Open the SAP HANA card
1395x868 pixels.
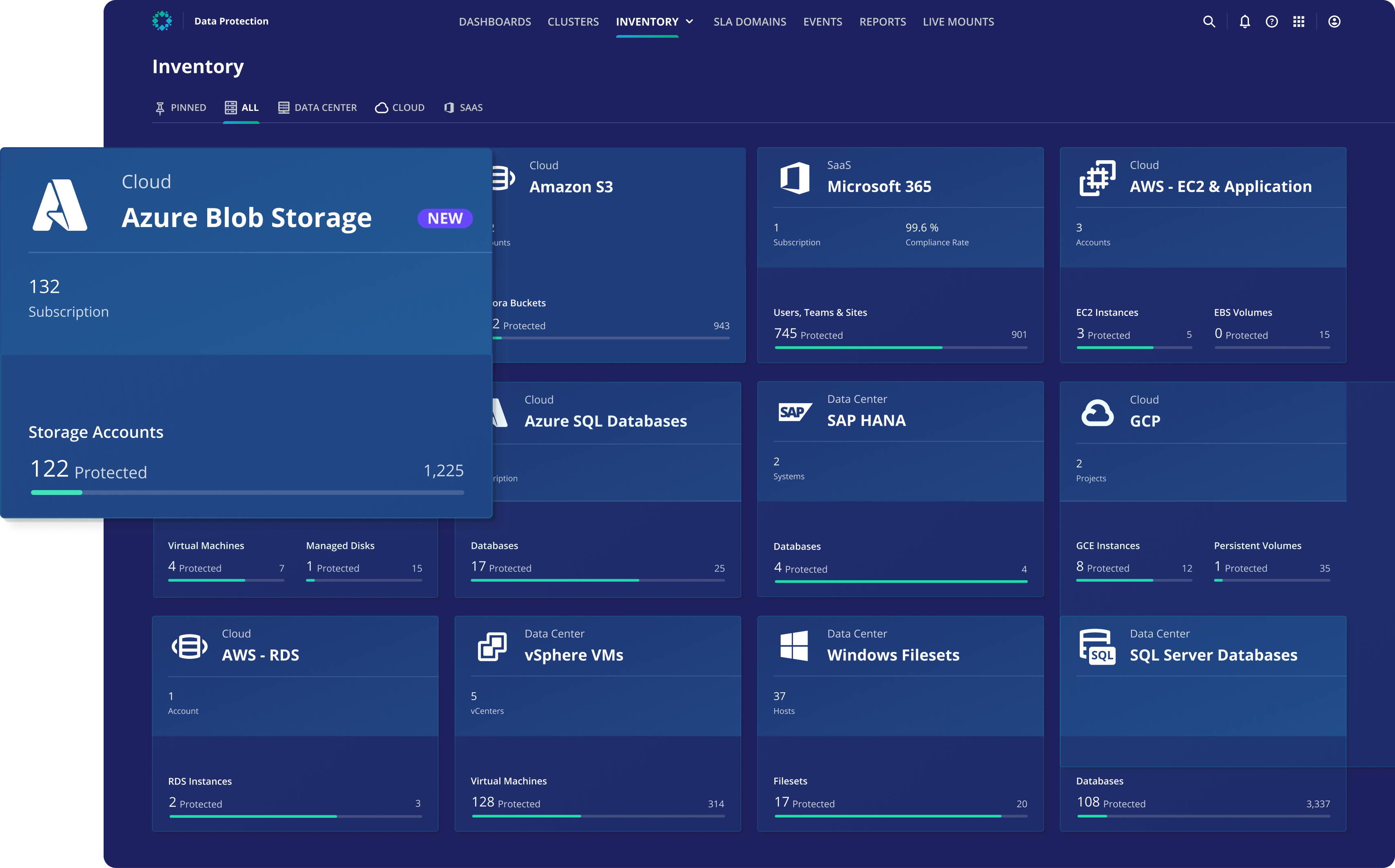(x=866, y=420)
